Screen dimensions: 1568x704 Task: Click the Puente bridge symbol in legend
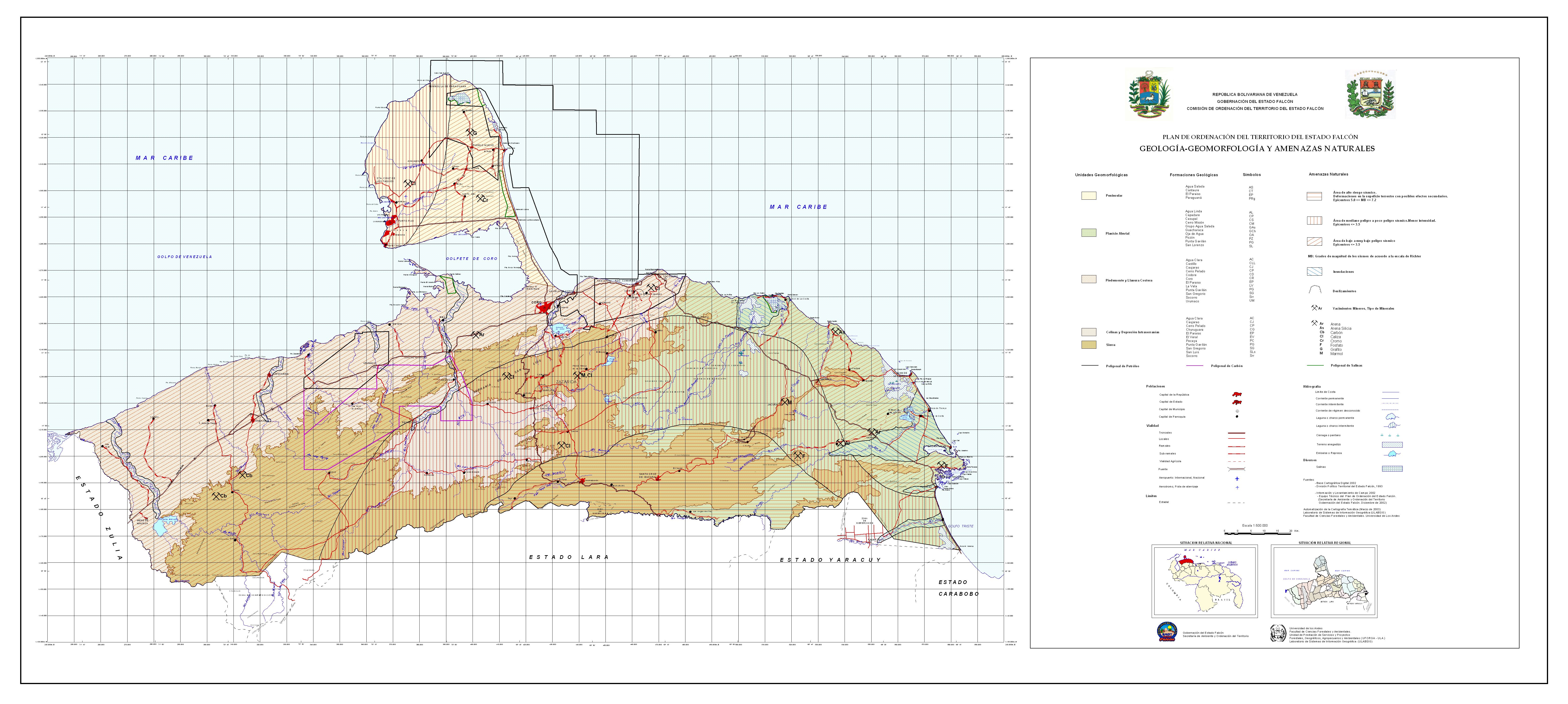1236,470
